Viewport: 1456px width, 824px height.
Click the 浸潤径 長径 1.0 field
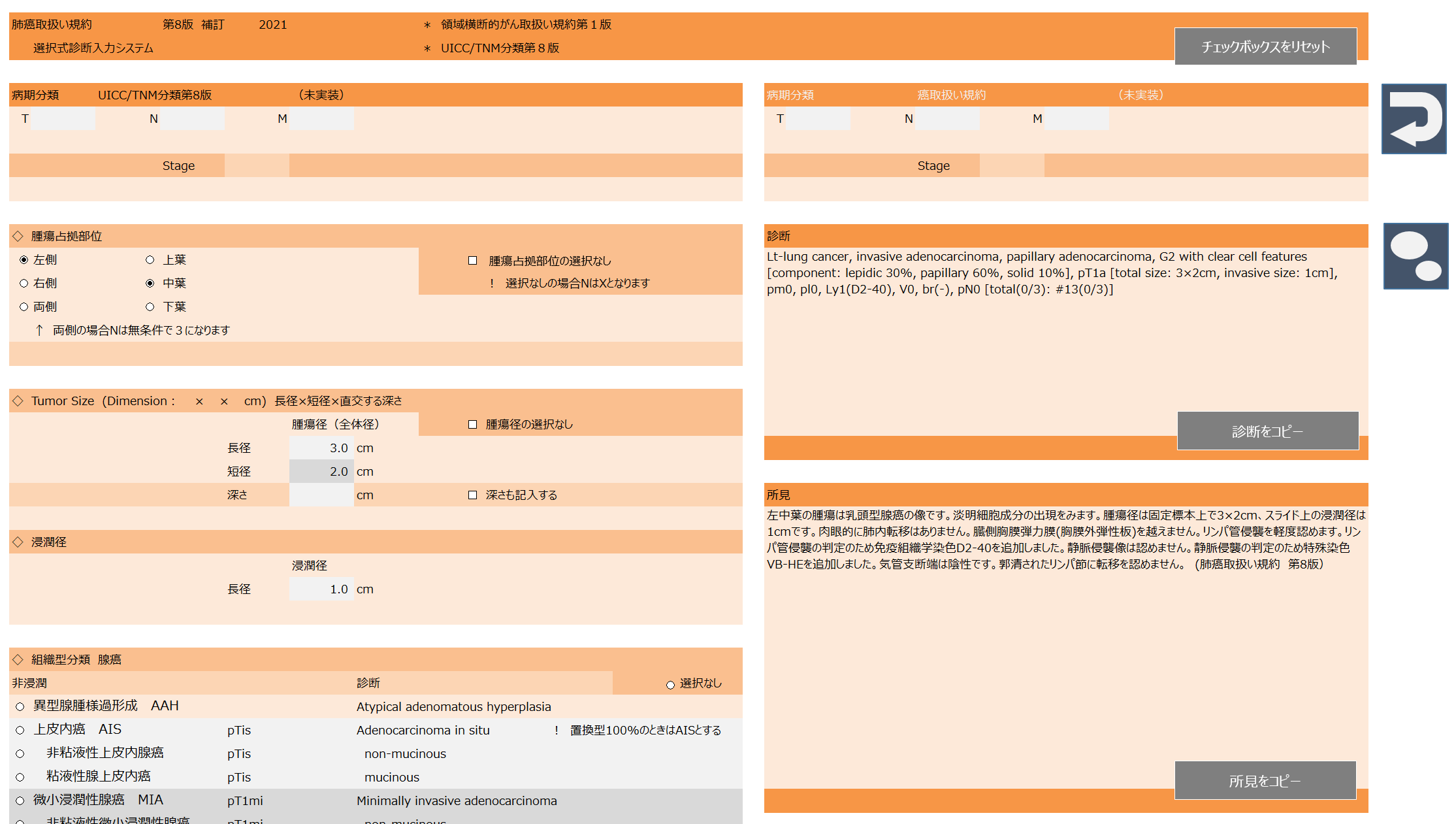(321, 589)
